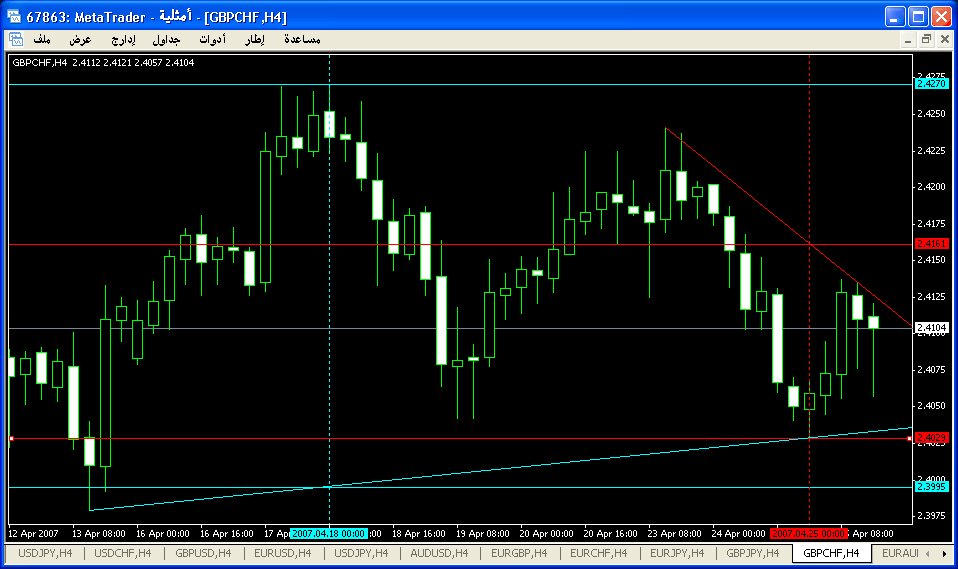Open the ملف (File) menu
The image size is (958, 569).
point(42,39)
